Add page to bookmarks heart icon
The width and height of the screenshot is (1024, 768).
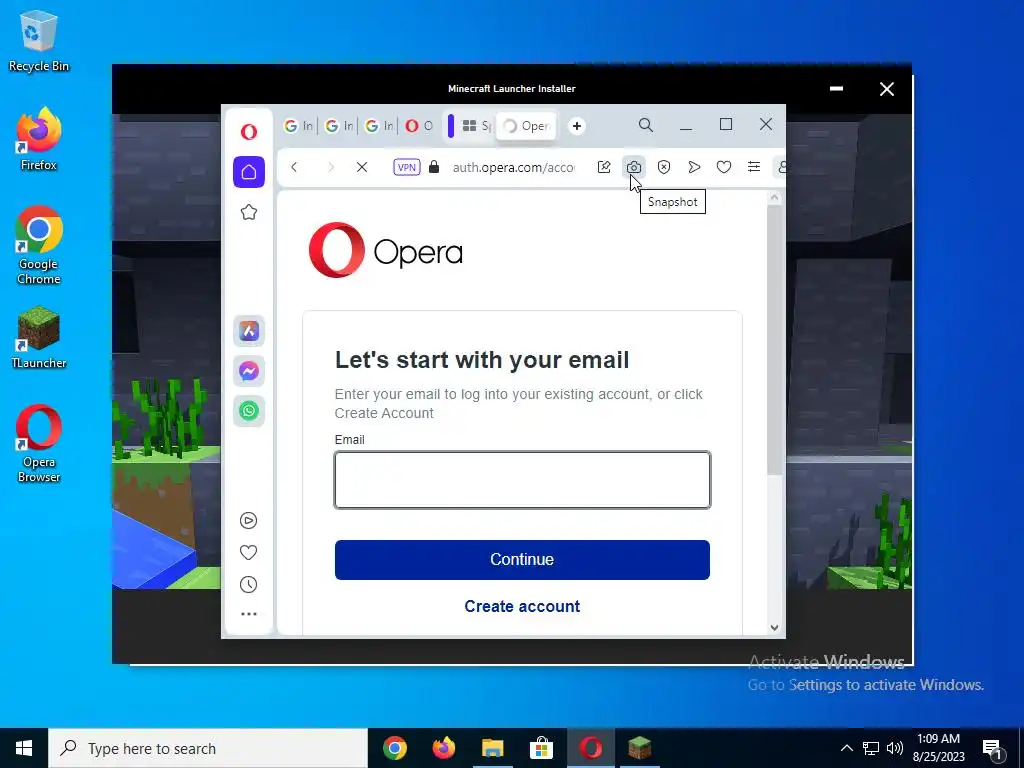(x=724, y=167)
